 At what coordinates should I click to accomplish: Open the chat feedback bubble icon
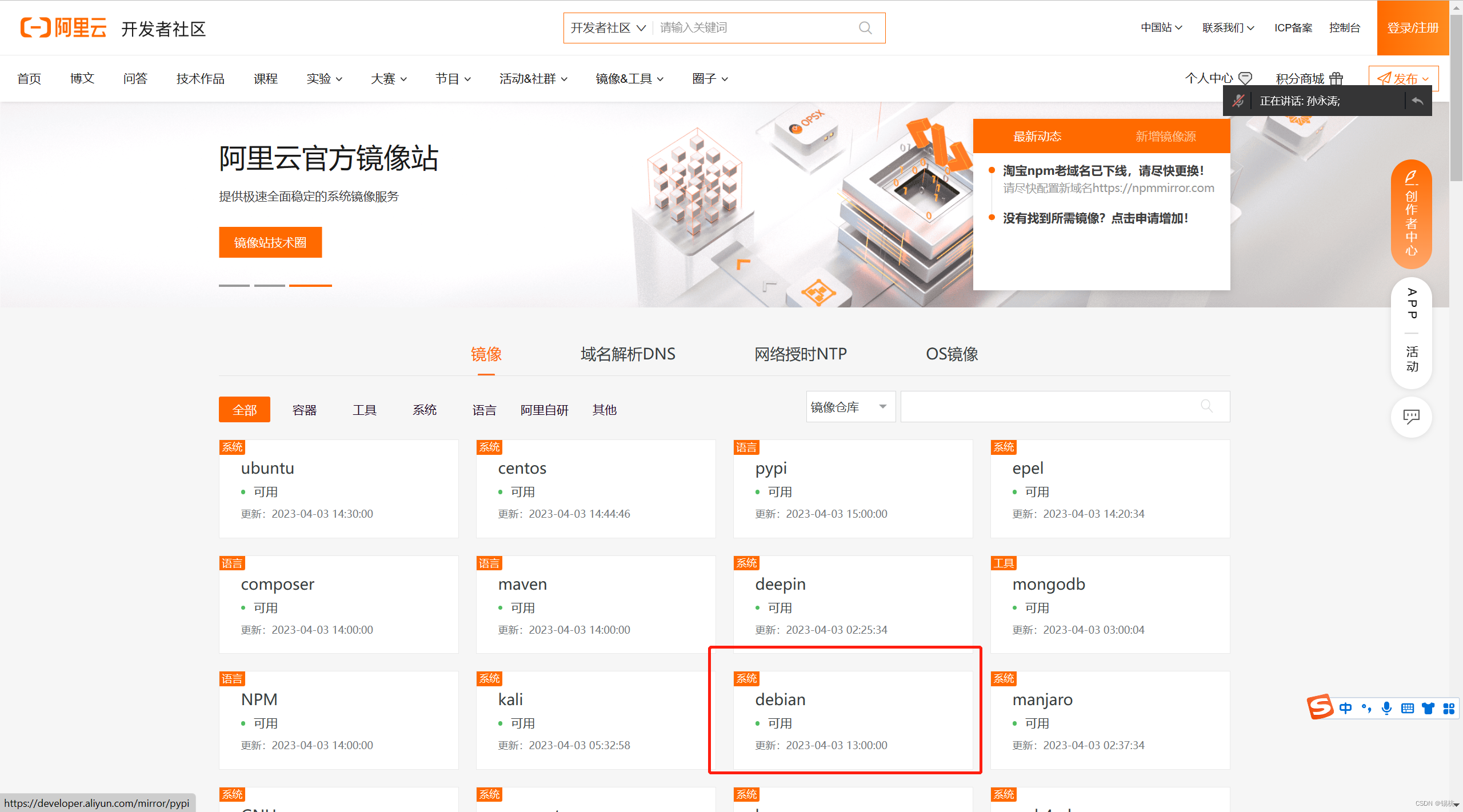click(1411, 417)
